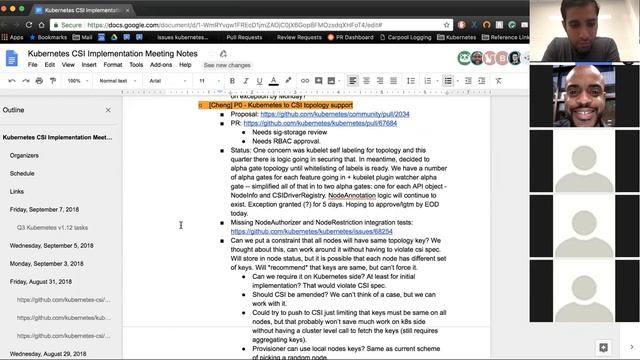640x360 pixels.
Task: Open the Add-ons menu
Action: point(161,65)
